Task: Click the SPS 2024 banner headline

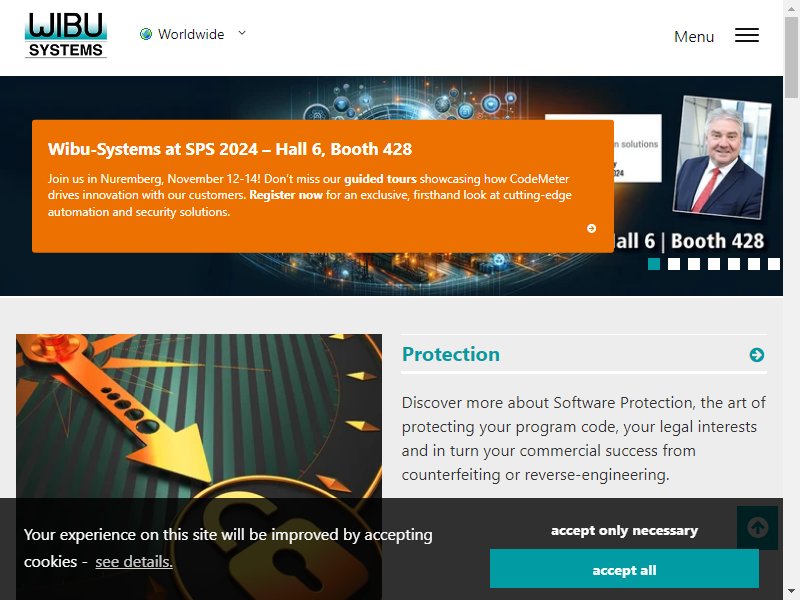Action: click(230, 149)
